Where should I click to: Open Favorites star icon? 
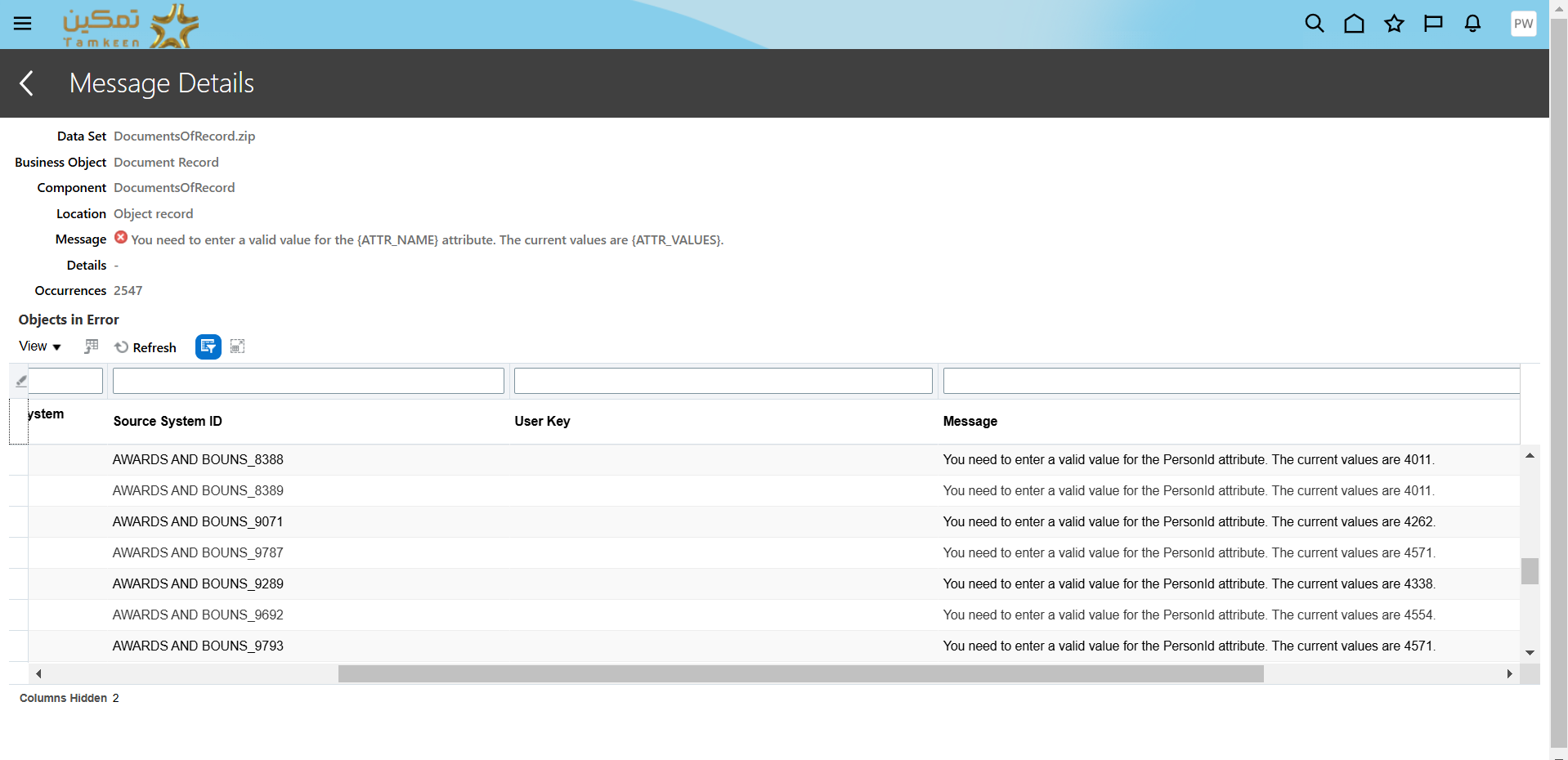pyautogui.click(x=1394, y=24)
